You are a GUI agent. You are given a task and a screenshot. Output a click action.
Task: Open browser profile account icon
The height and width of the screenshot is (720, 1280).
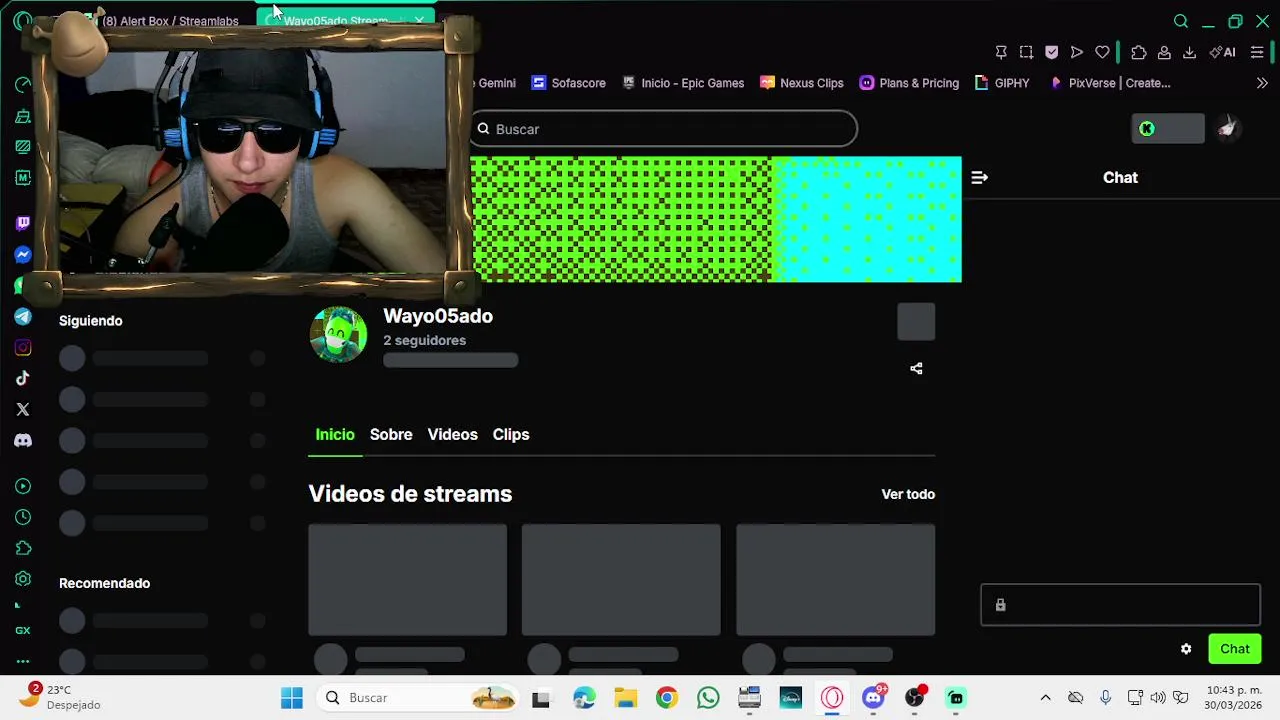coord(1164,52)
